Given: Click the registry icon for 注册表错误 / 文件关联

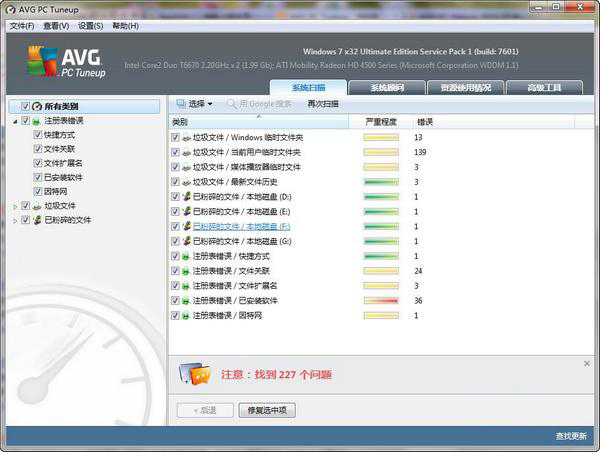Looking at the screenshot, I should (186, 271).
